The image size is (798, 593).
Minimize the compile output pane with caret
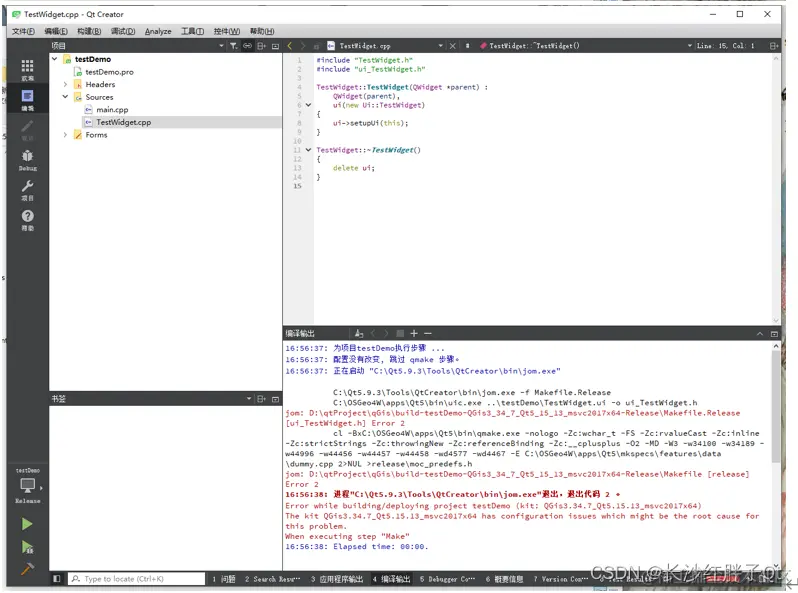760,334
